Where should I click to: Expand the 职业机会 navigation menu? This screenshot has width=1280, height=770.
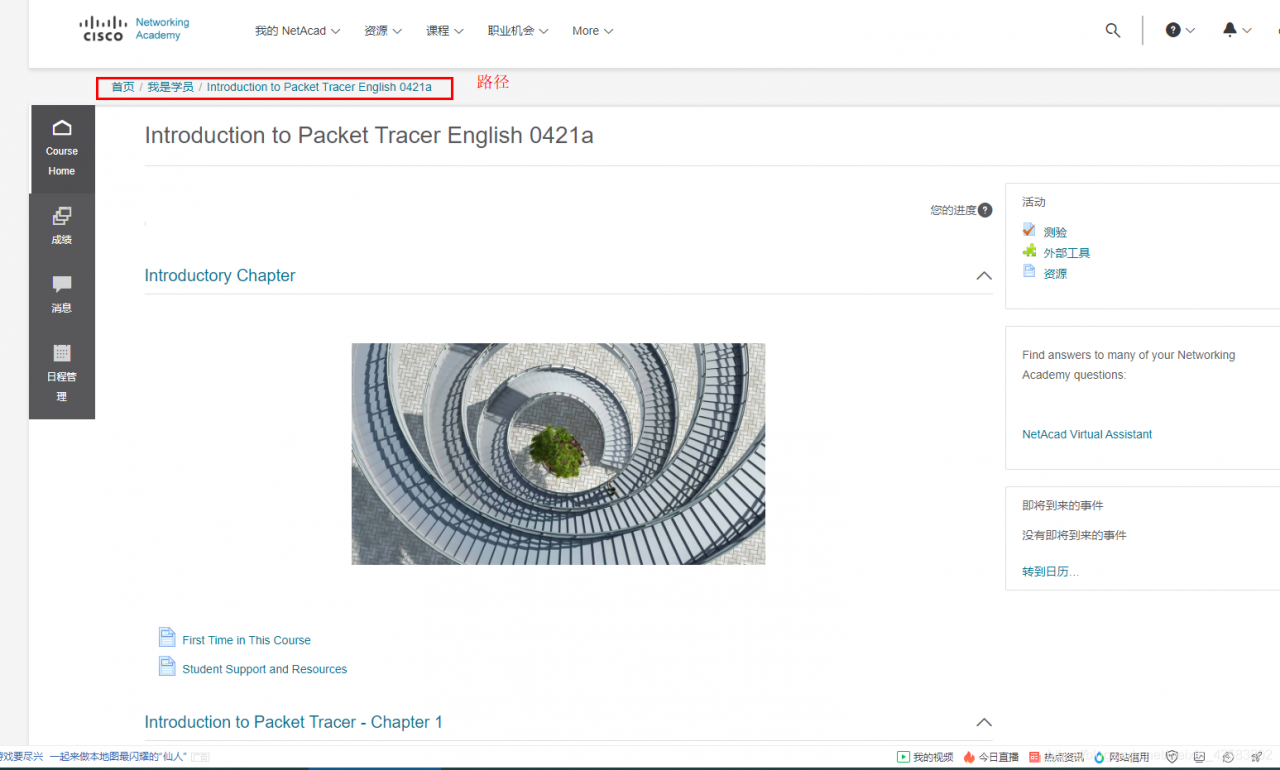pyautogui.click(x=518, y=31)
